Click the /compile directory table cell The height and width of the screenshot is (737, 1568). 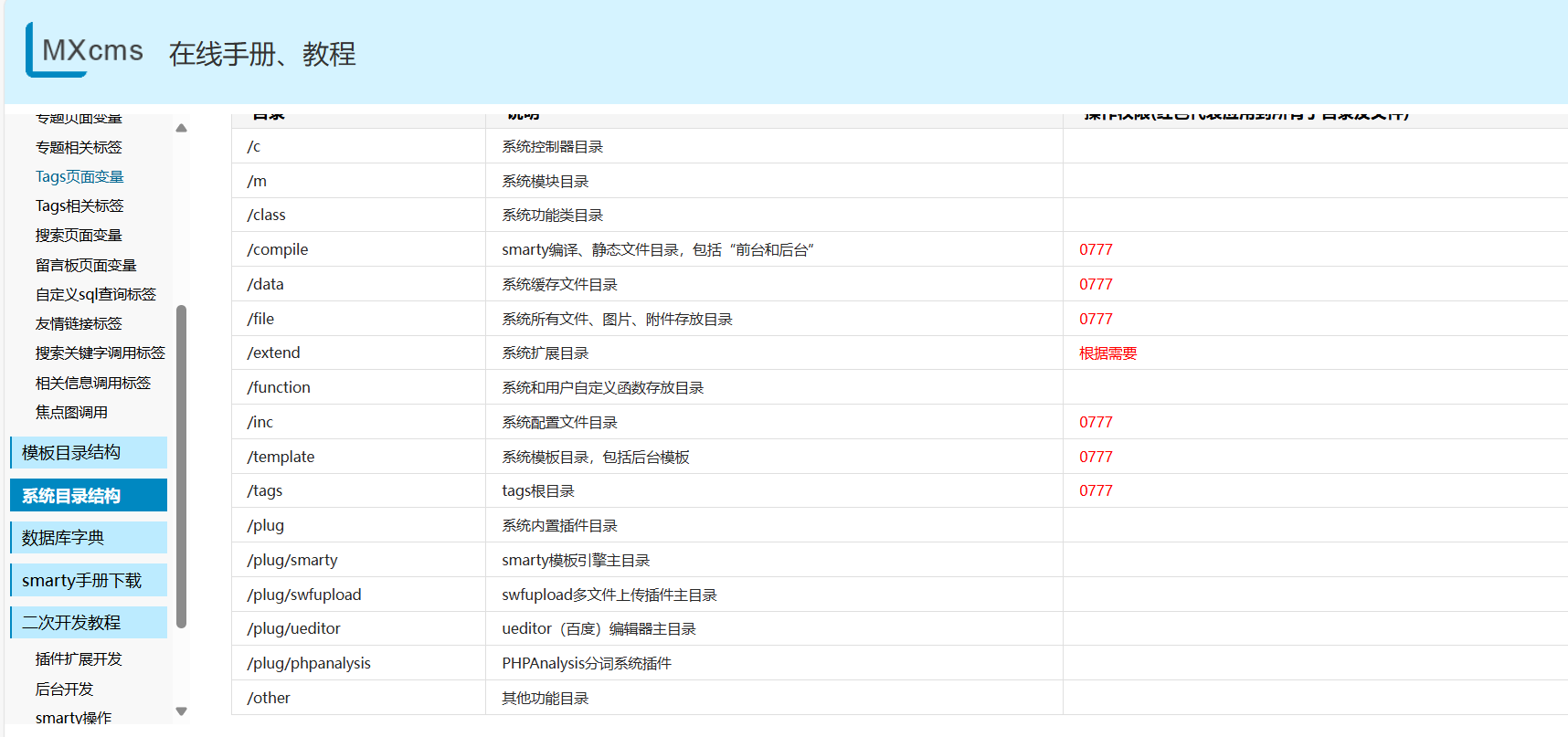[x=278, y=249]
